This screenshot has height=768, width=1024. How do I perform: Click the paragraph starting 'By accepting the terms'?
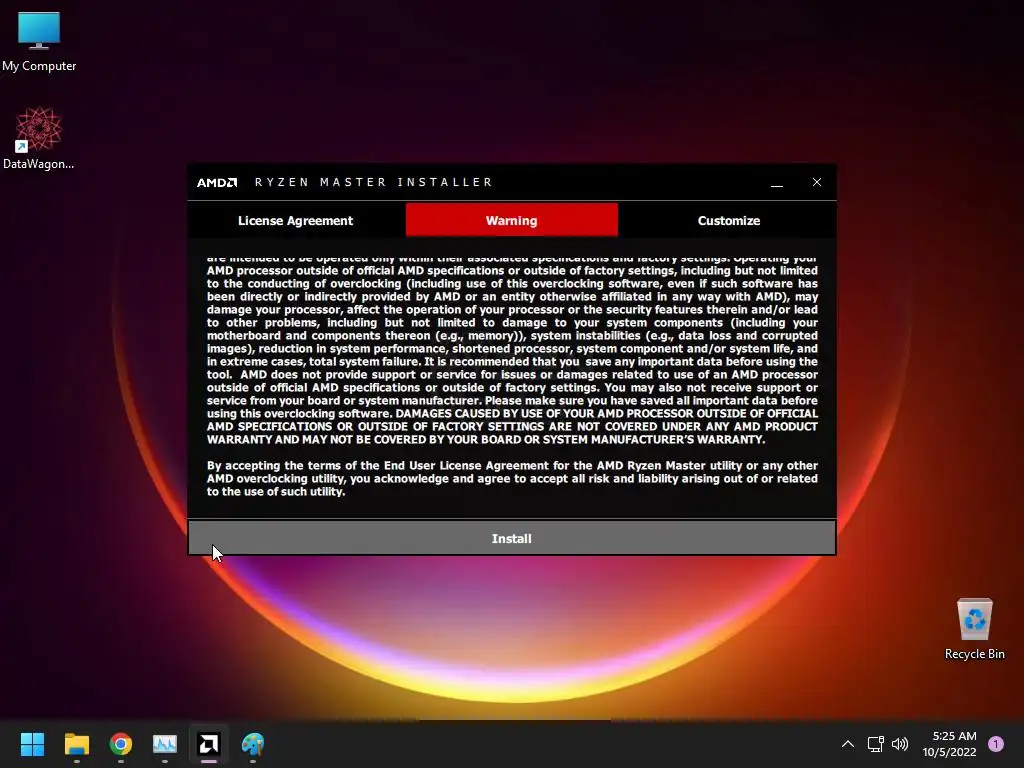(x=512, y=478)
